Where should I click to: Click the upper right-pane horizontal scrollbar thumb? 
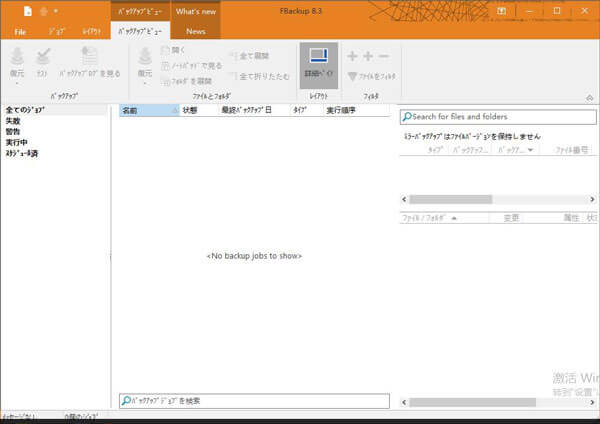click(451, 199)
